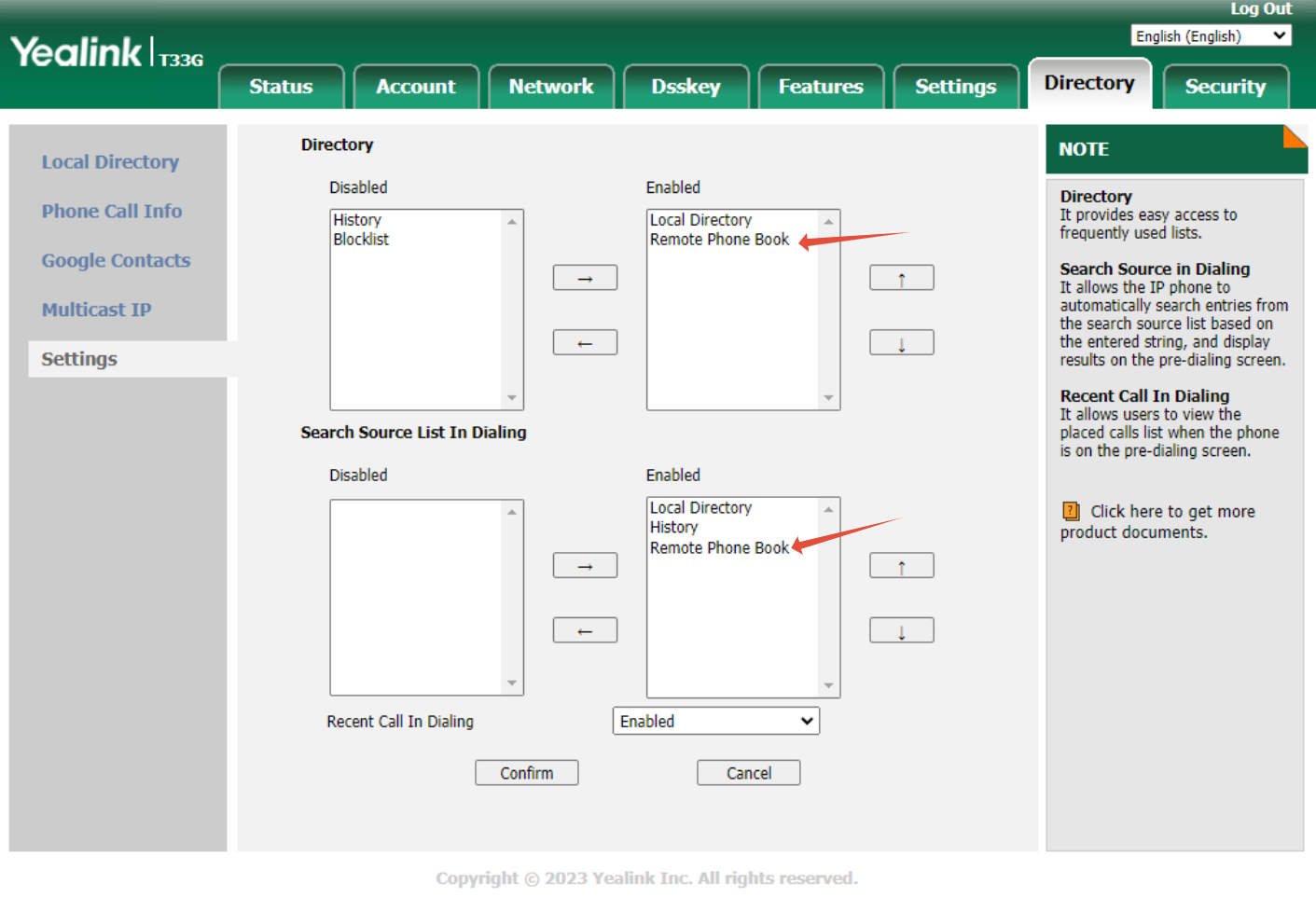The image size is (1316, 897).
Task: Click scrollbar down arrow of Directory Enabled list
Action: pyautogui.click(x=828, y=398)
